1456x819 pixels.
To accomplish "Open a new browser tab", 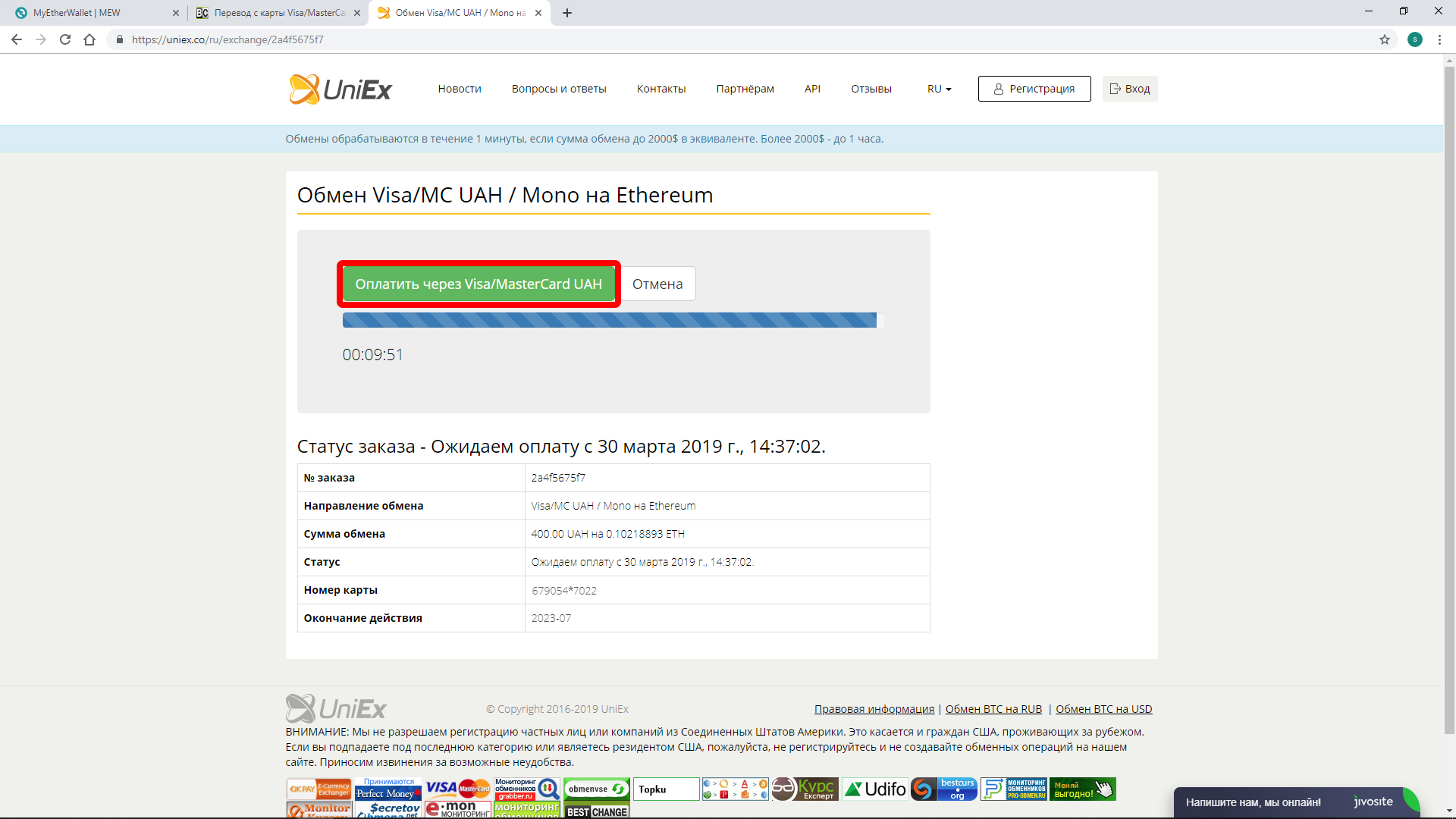I will point(567,13).
